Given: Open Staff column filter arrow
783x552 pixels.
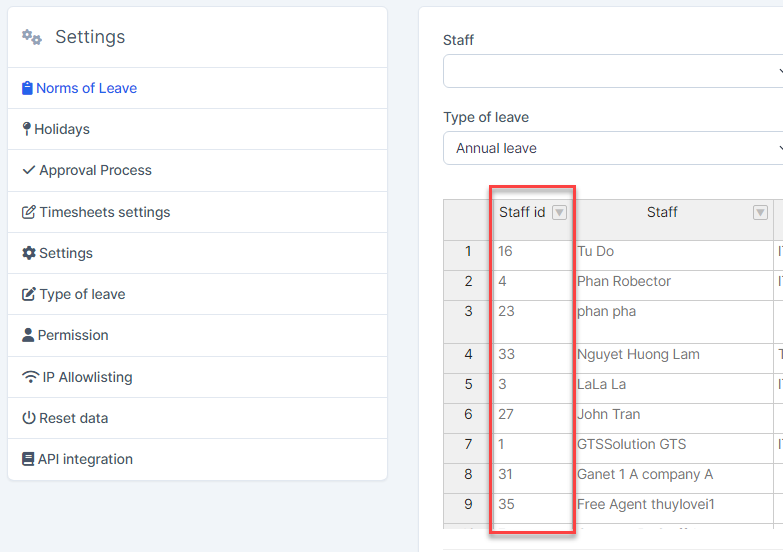Looking at the screenshot, I should point(759,212).
